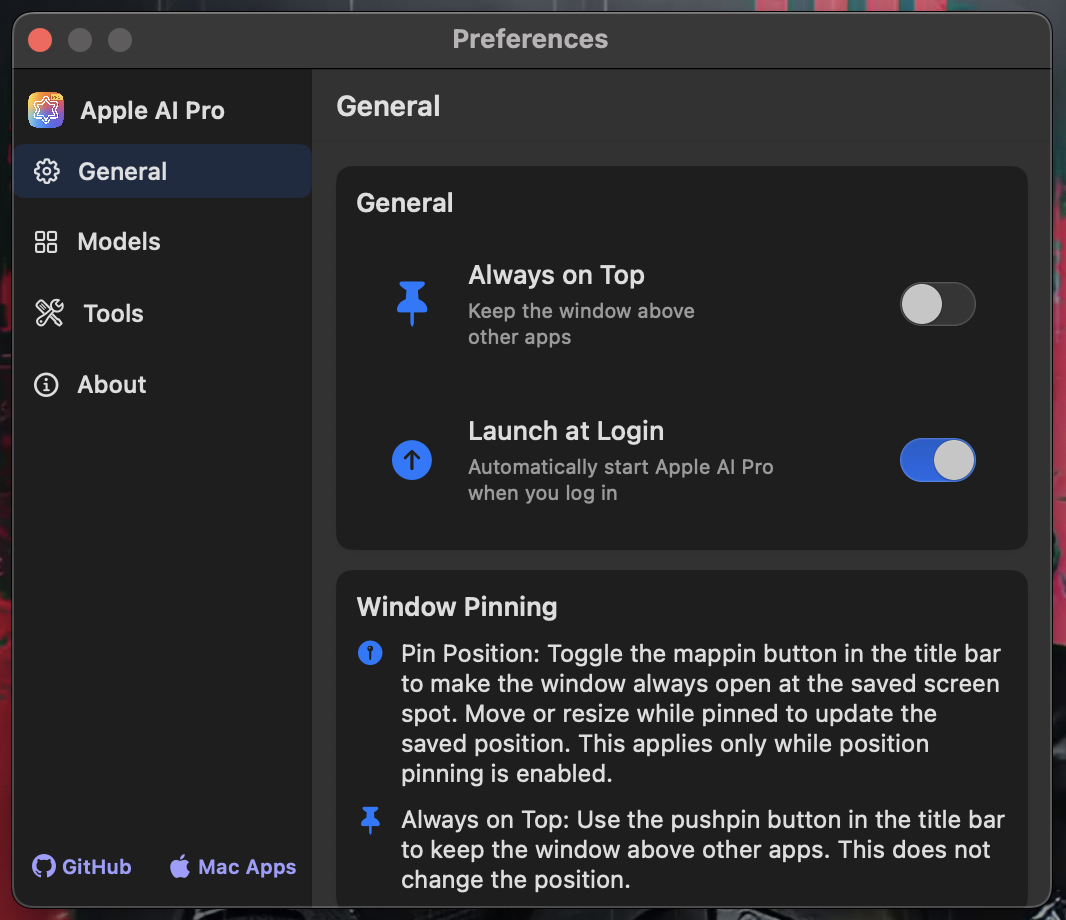
Task: Enable the Always on Top switch
Action: [x=937, y=304]
